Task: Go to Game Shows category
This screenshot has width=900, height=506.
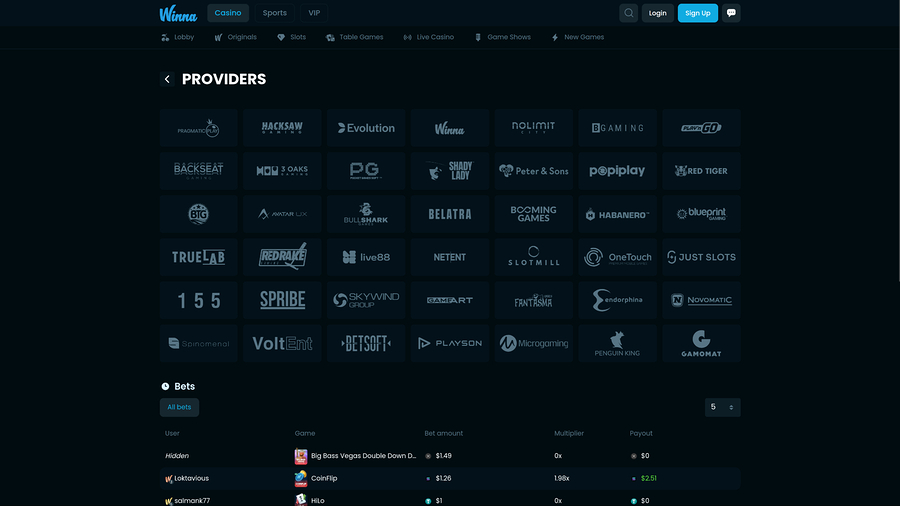Action: pos(502,37)
